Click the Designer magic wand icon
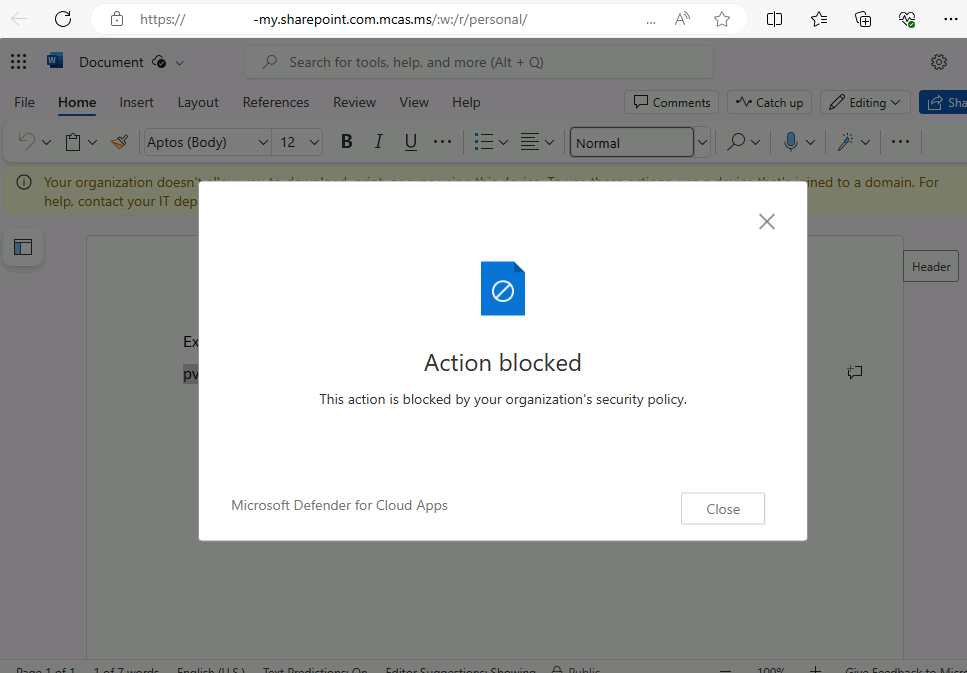This screenshot has width=967, height=673. tap(845, 142)
